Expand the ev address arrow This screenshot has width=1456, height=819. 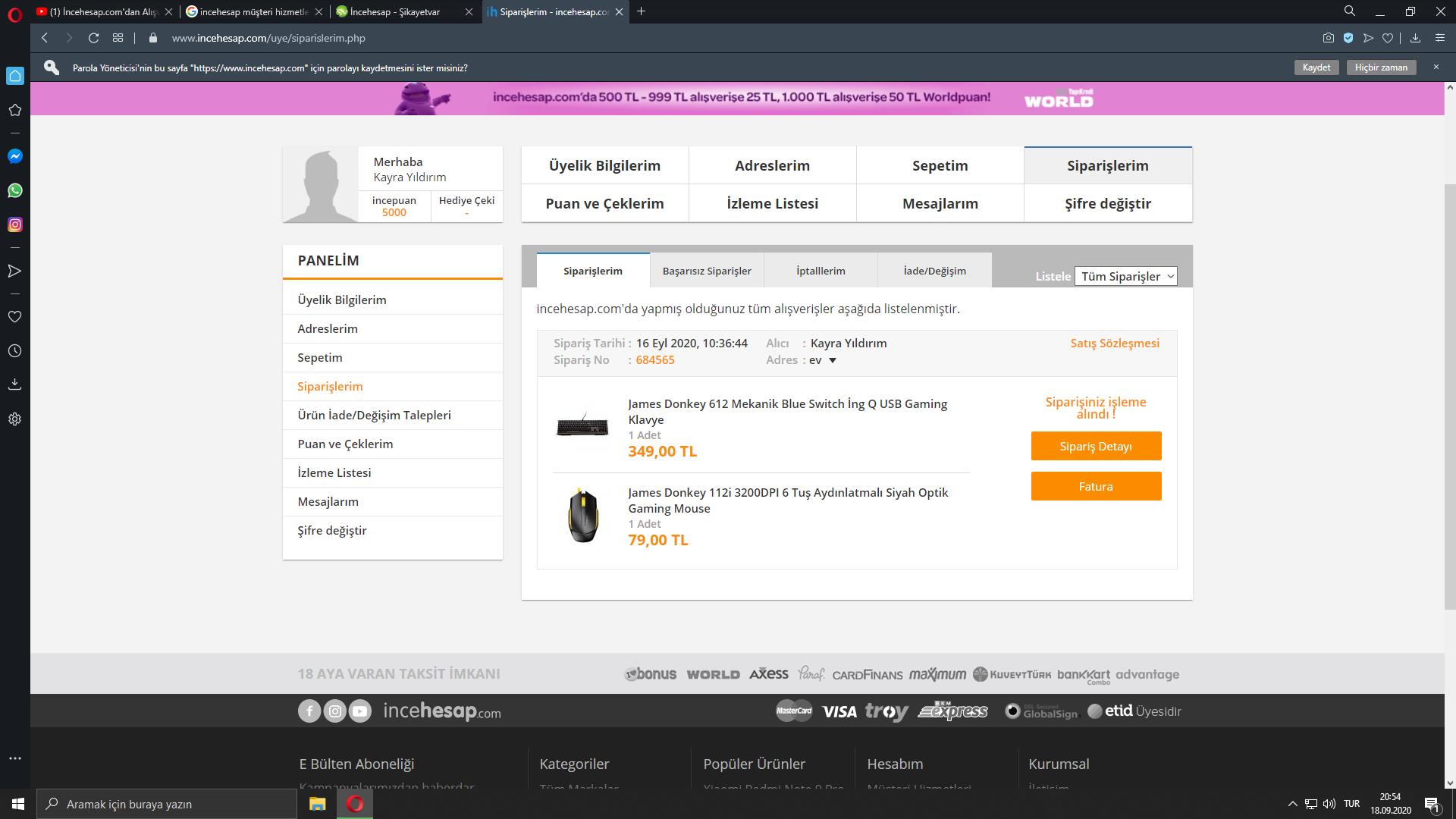pos(832,361)
